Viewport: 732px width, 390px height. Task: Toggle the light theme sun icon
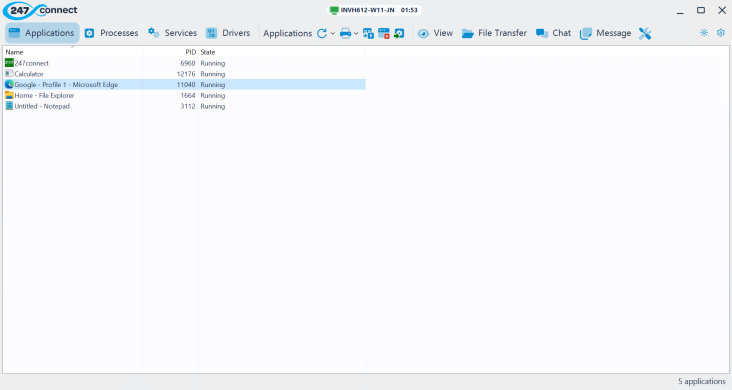tap(704, 33)
